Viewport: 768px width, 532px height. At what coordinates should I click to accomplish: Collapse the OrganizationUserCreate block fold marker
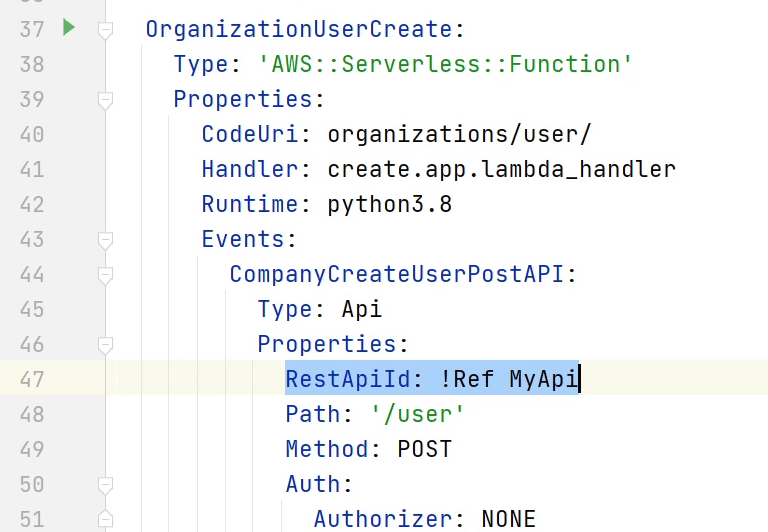pyautogui.click(x=105, y=30)
